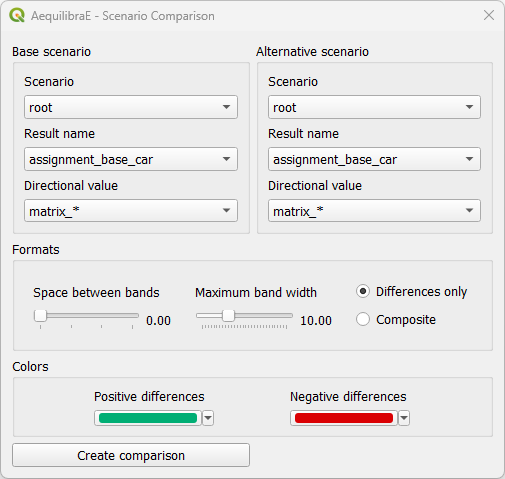This screenshot has height=479, width=505.
Task: Close the Scenario Comparison dialog
Action: [x=489, y=15]
